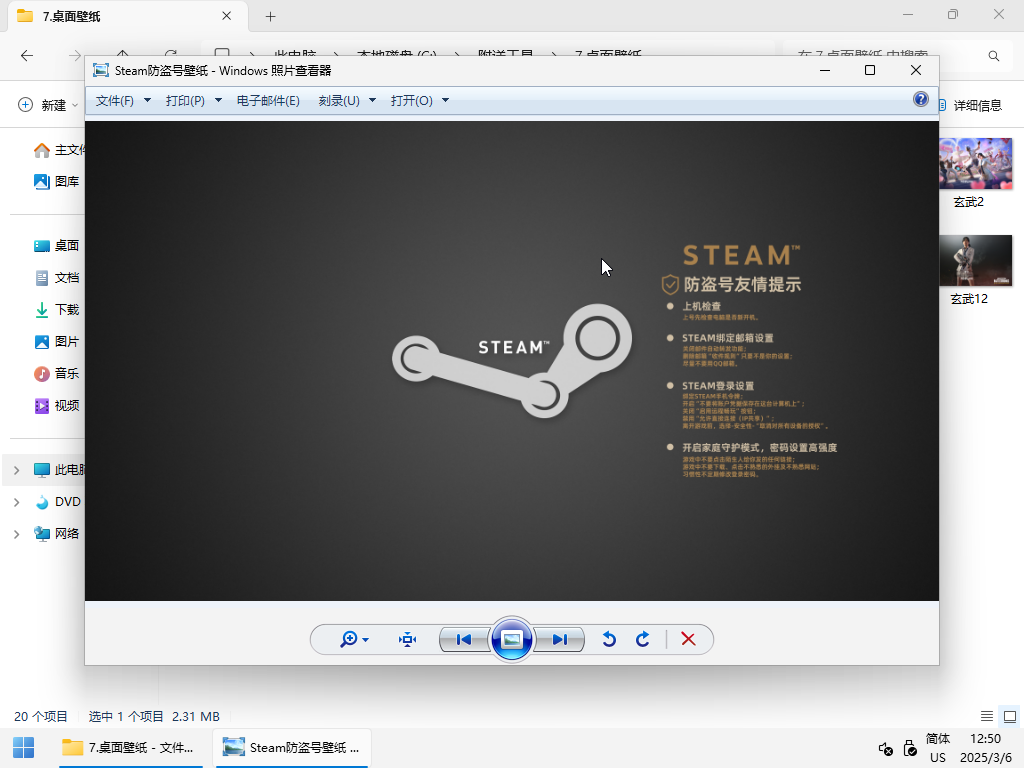
Task: Start the slideshow with center button
Action: [x=512, y=640]
